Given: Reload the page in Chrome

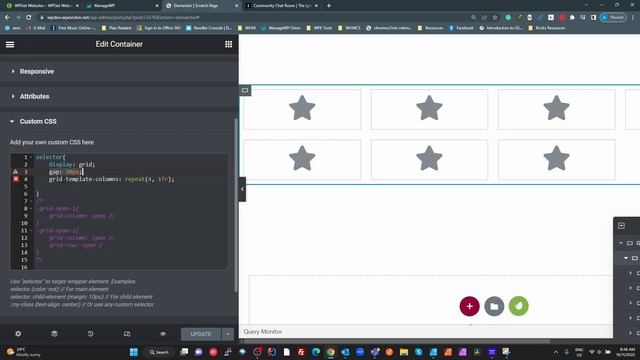Looking at the screenshot, I should (29, 18).
